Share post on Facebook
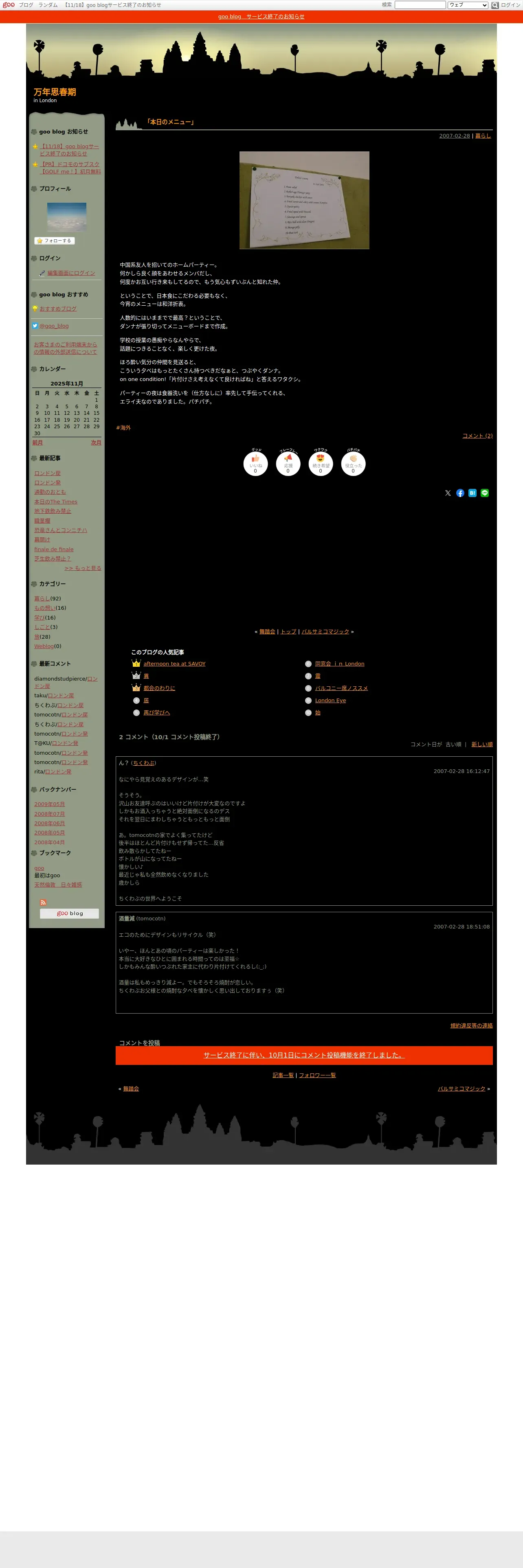This screenshot has width=523, height=1568. pos(460,493)
